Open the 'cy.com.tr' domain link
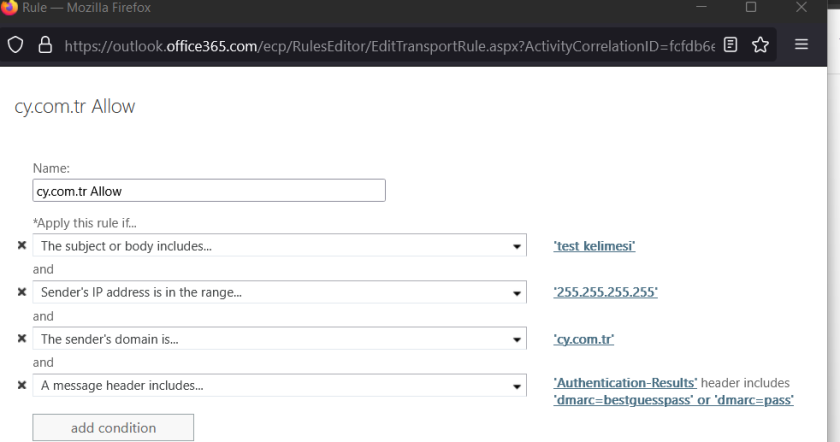840x442 pixels. pos(583,340)
